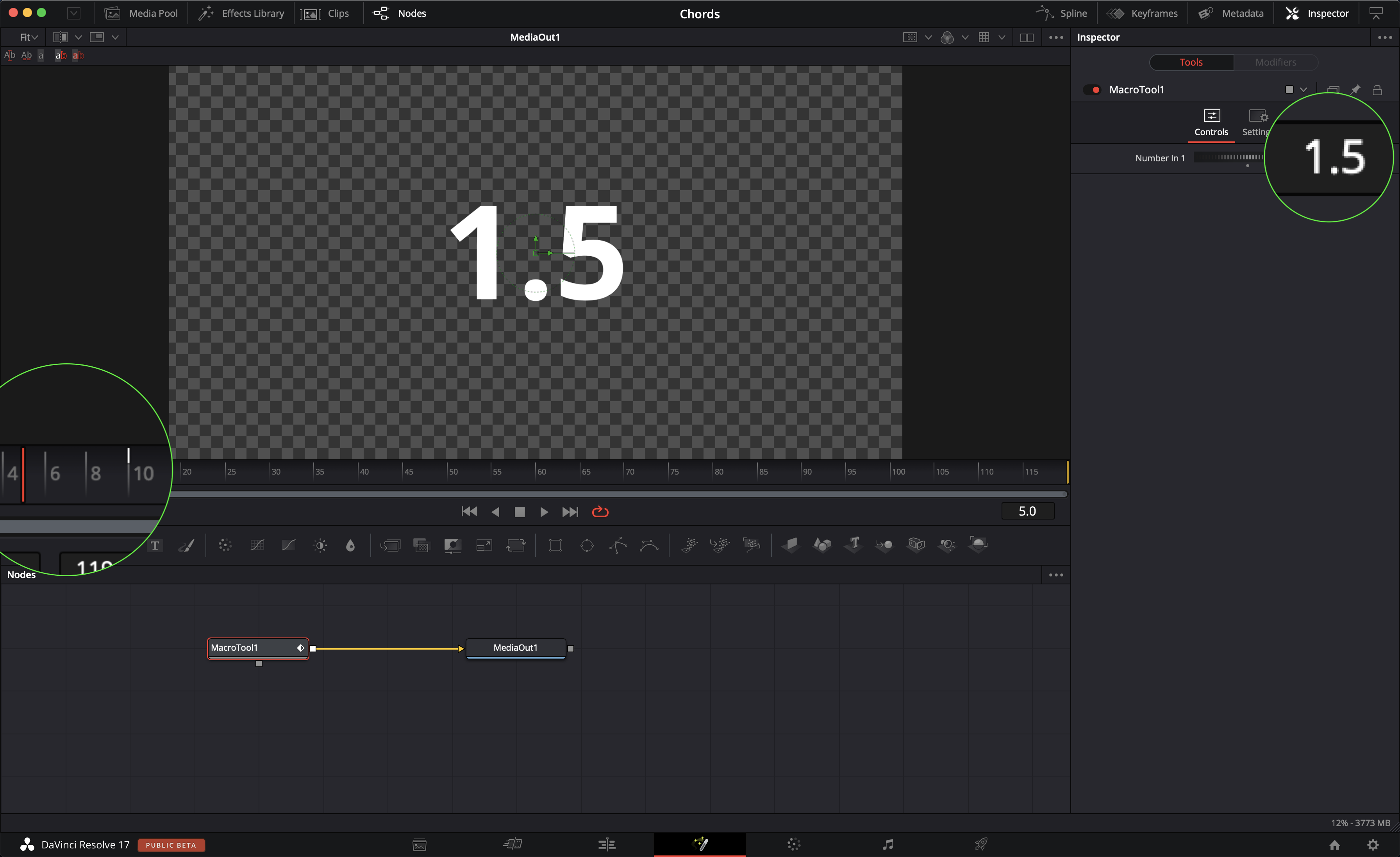Toggle loop playback mode
Viewport: 1400px width, 857px height.
(600, 512)
